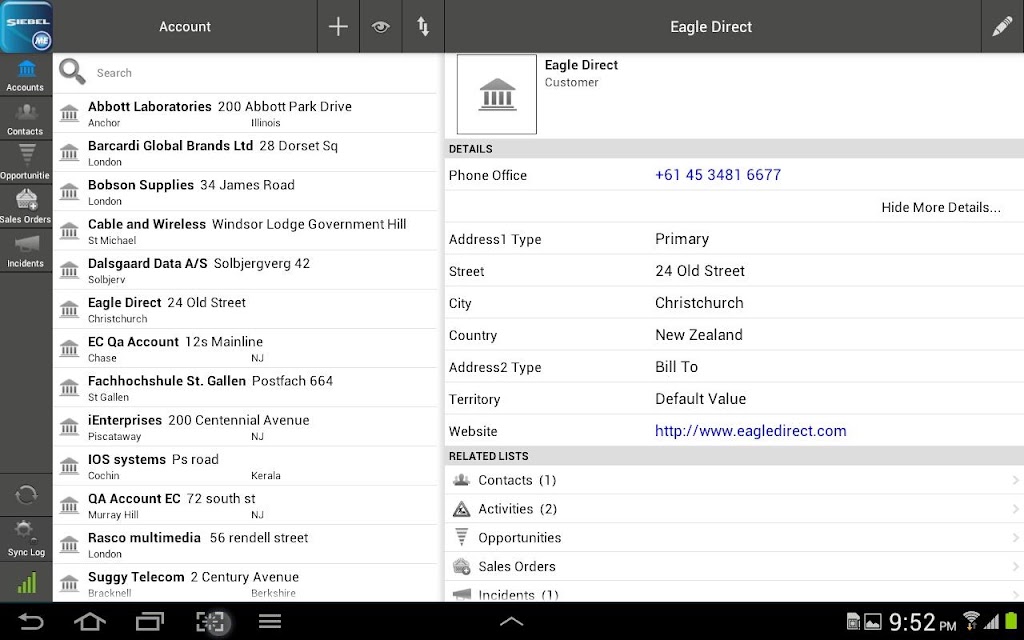This screenshot has height=640, width=1024.
Task: Open the Sales Orders sidebar section
Action: (x=25, y=207)
